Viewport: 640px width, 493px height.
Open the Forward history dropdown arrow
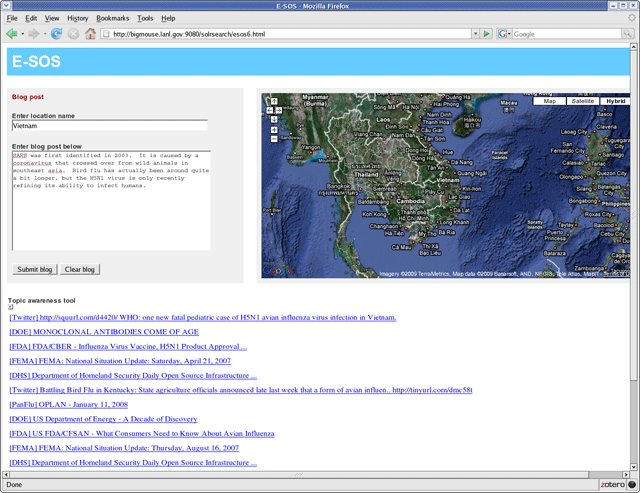tap(45, 34)
